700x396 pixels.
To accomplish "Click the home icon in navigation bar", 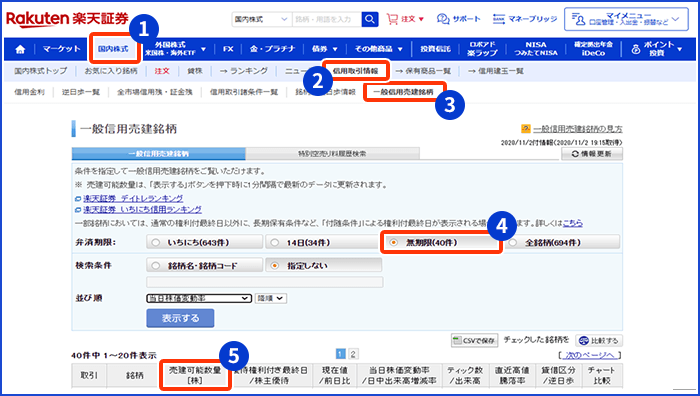I will tap(20, 49).
